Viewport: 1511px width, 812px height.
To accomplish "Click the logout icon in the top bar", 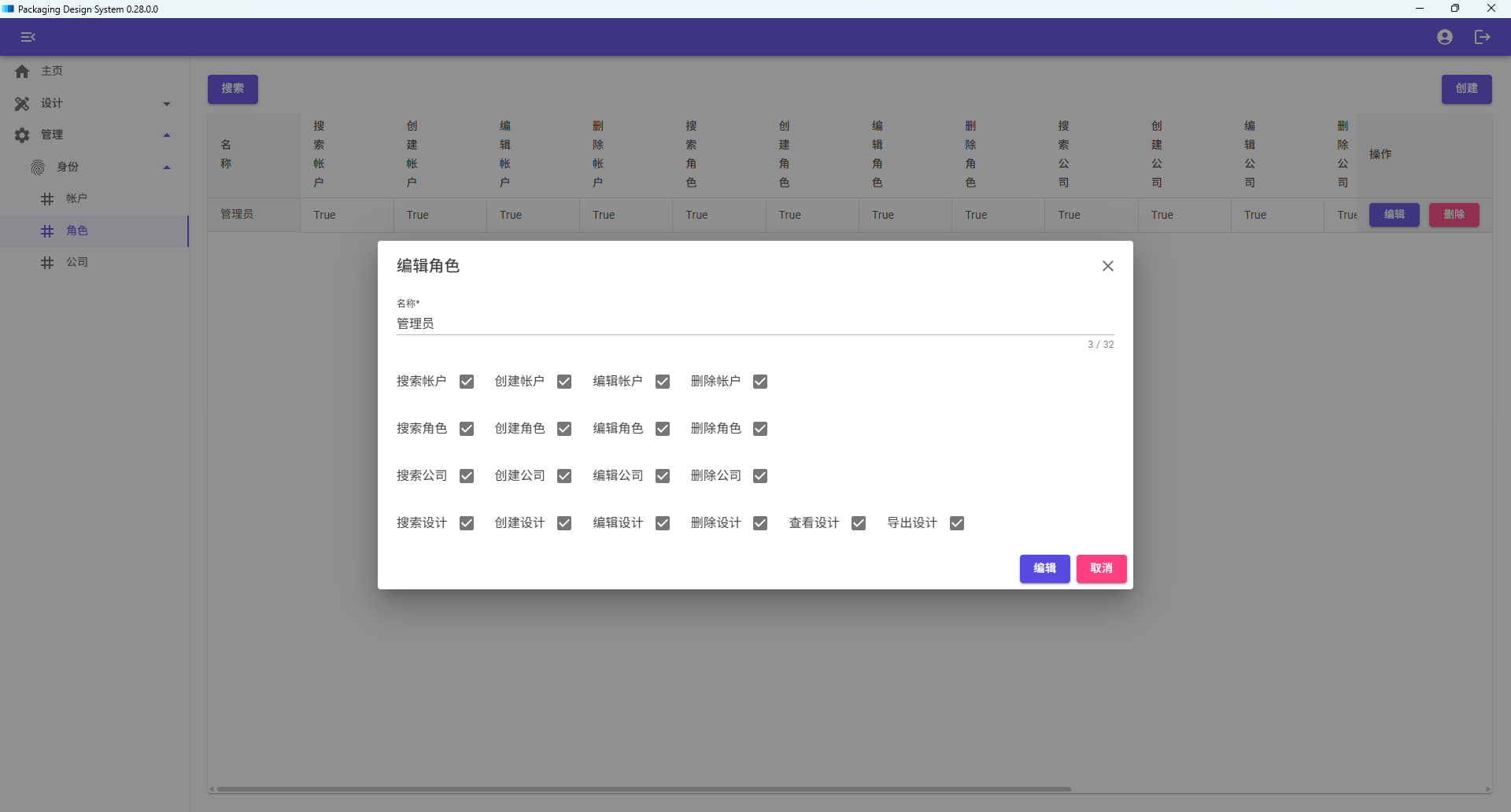I will 1482,37.
